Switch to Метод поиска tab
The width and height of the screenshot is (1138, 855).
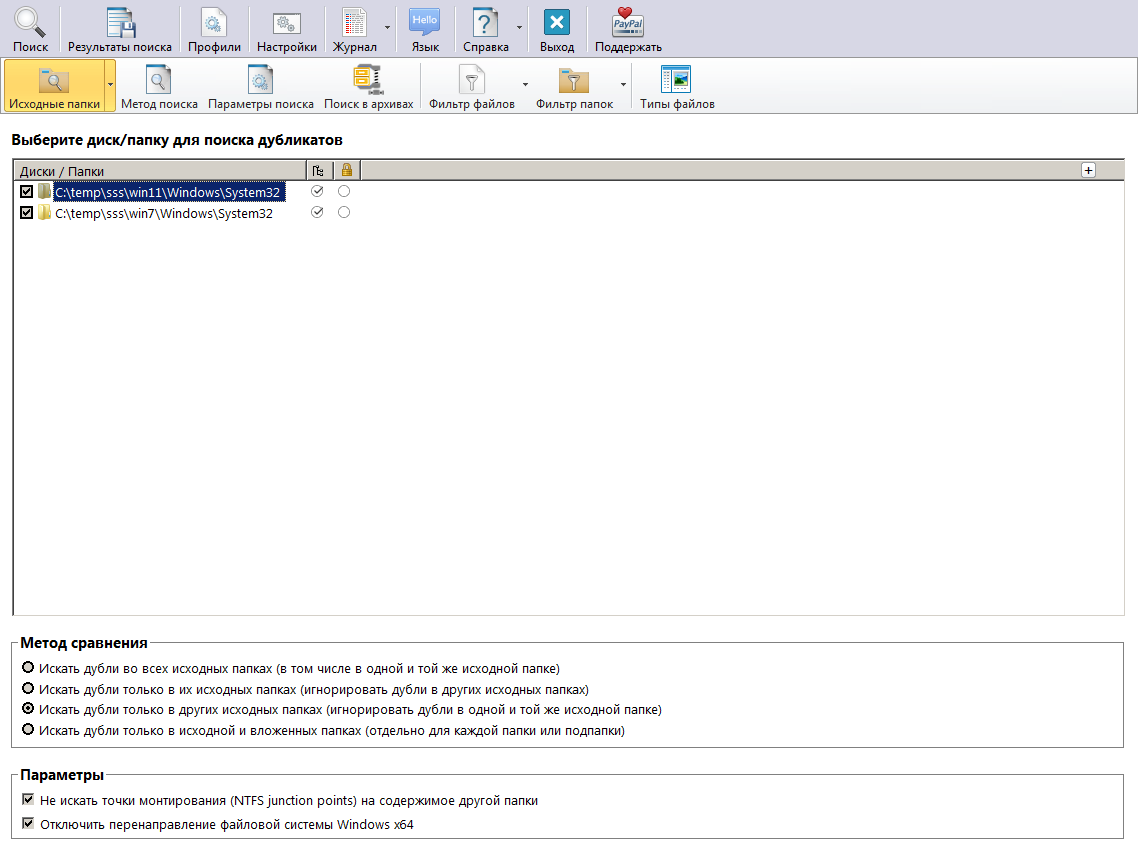pyautogui.click(x=159, y=86)
